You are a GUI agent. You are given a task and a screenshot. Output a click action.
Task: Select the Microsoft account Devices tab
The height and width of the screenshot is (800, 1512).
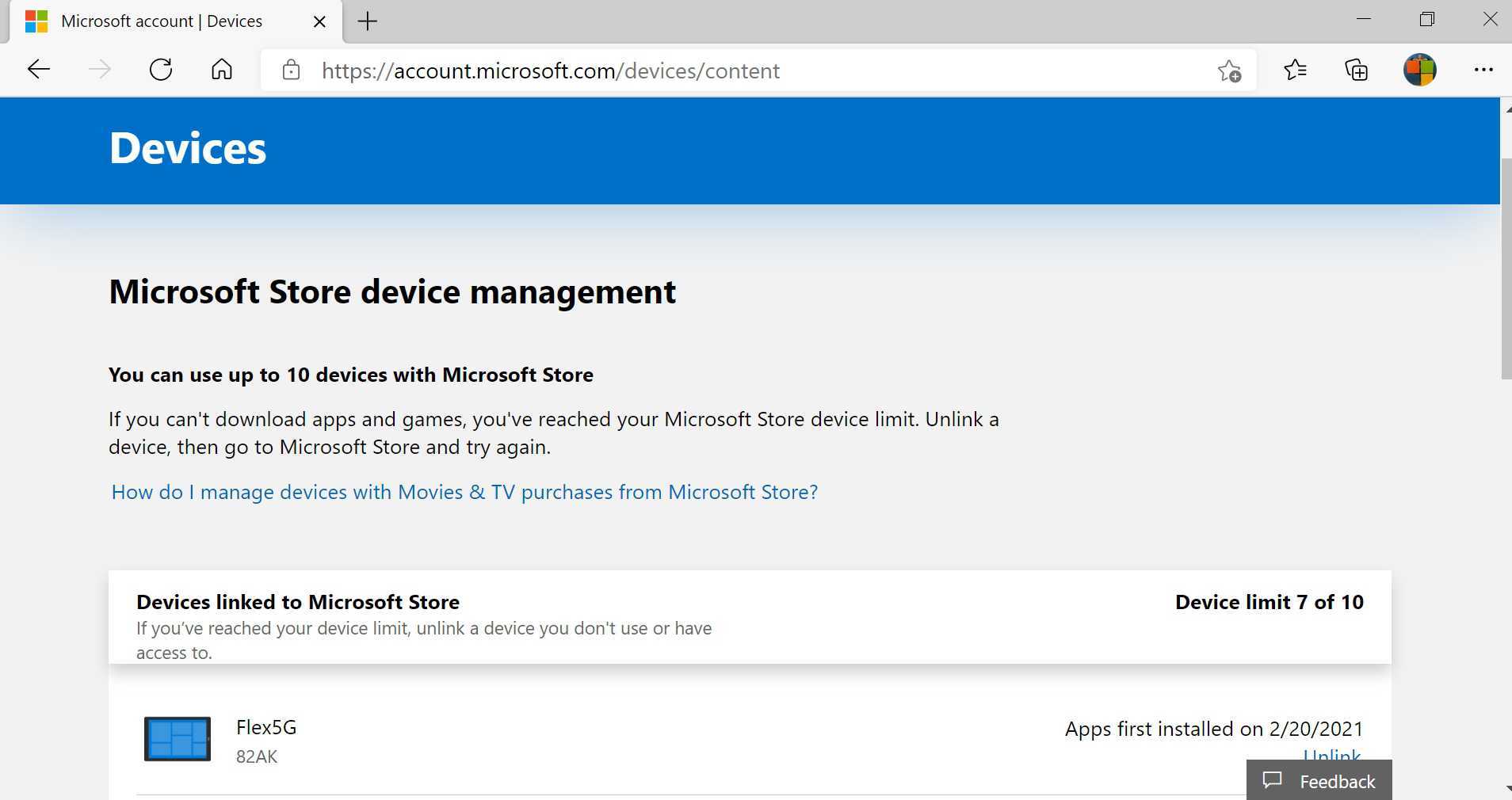[162, 21]
